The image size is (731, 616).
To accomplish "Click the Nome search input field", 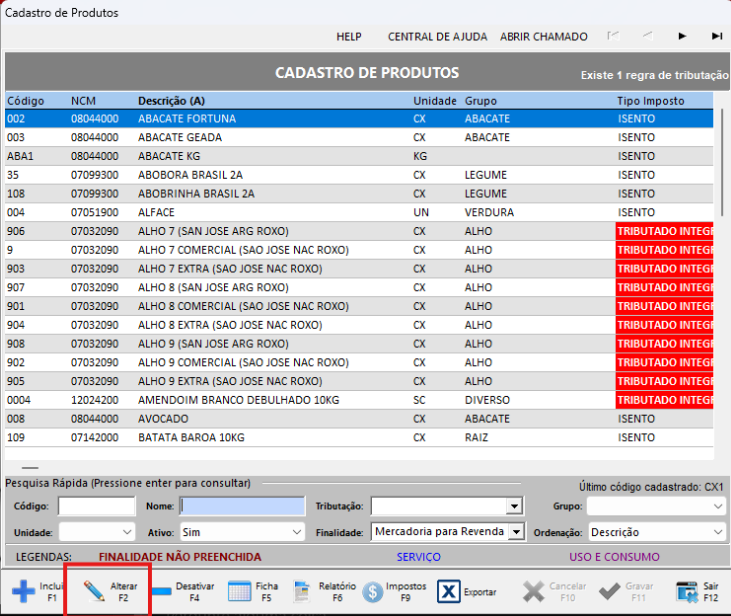I will (x=242, y=506).
